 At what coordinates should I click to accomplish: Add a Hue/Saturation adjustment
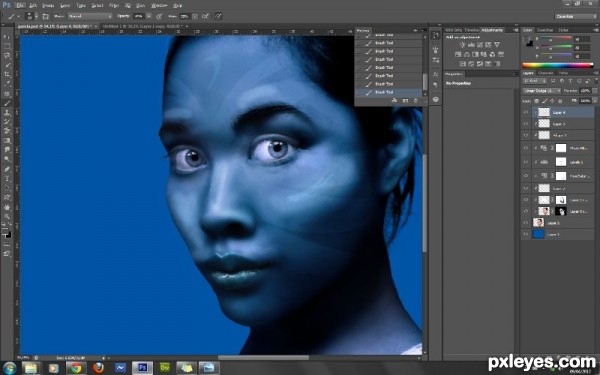458,54
